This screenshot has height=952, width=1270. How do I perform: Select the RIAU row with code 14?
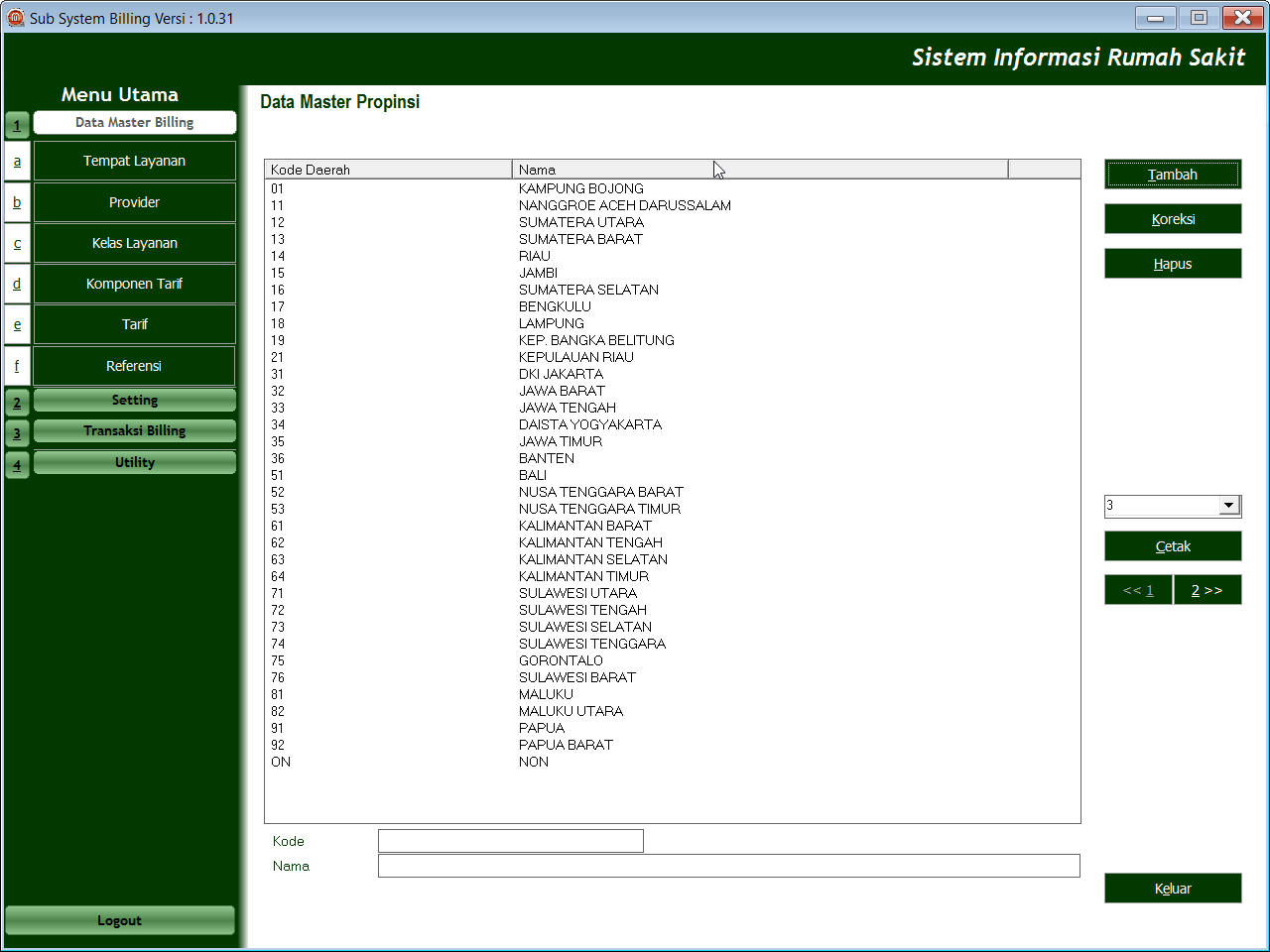pos(672,256)
